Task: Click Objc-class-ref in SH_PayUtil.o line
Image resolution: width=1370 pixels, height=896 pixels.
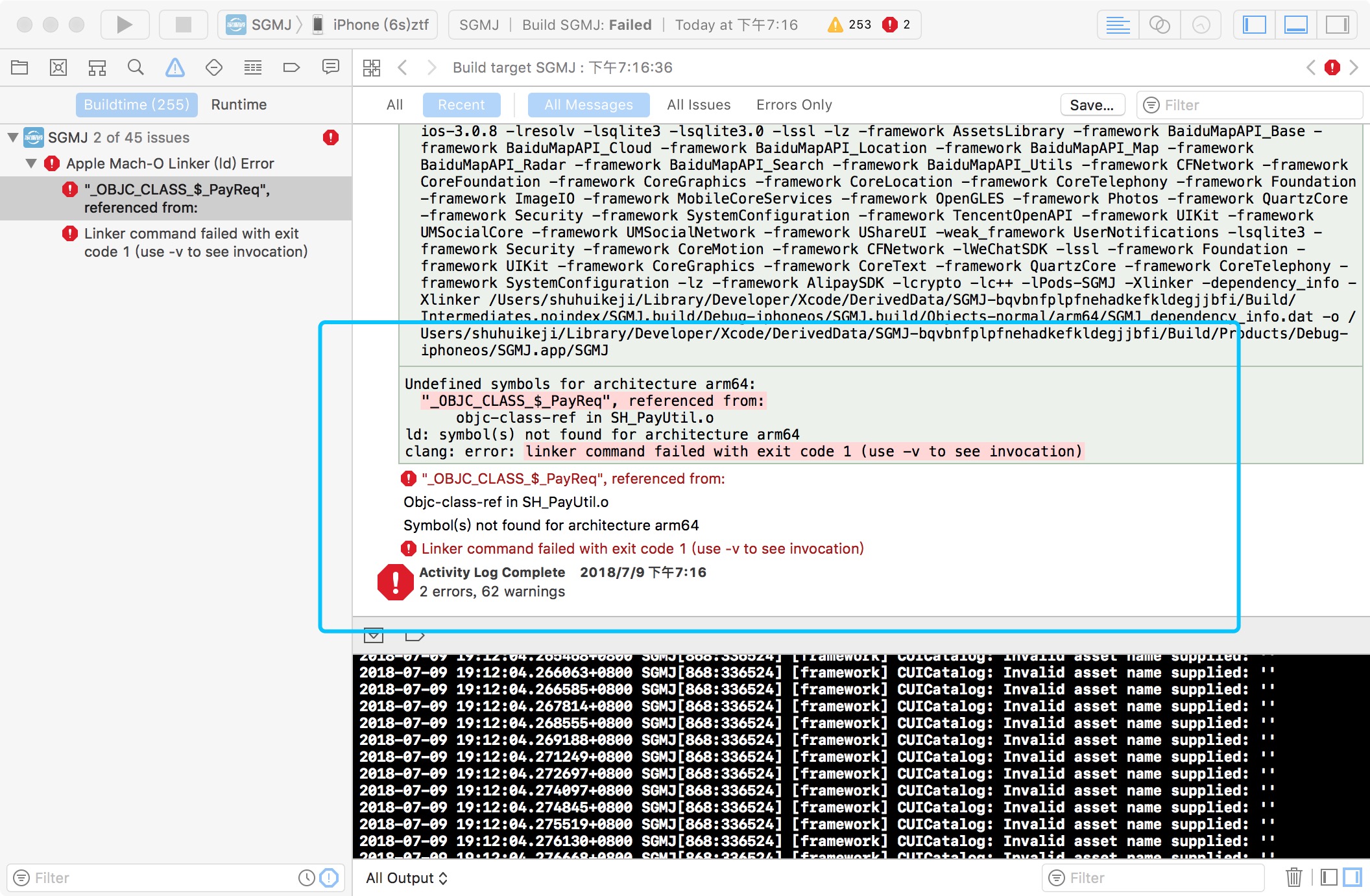Action: [506, 502]
